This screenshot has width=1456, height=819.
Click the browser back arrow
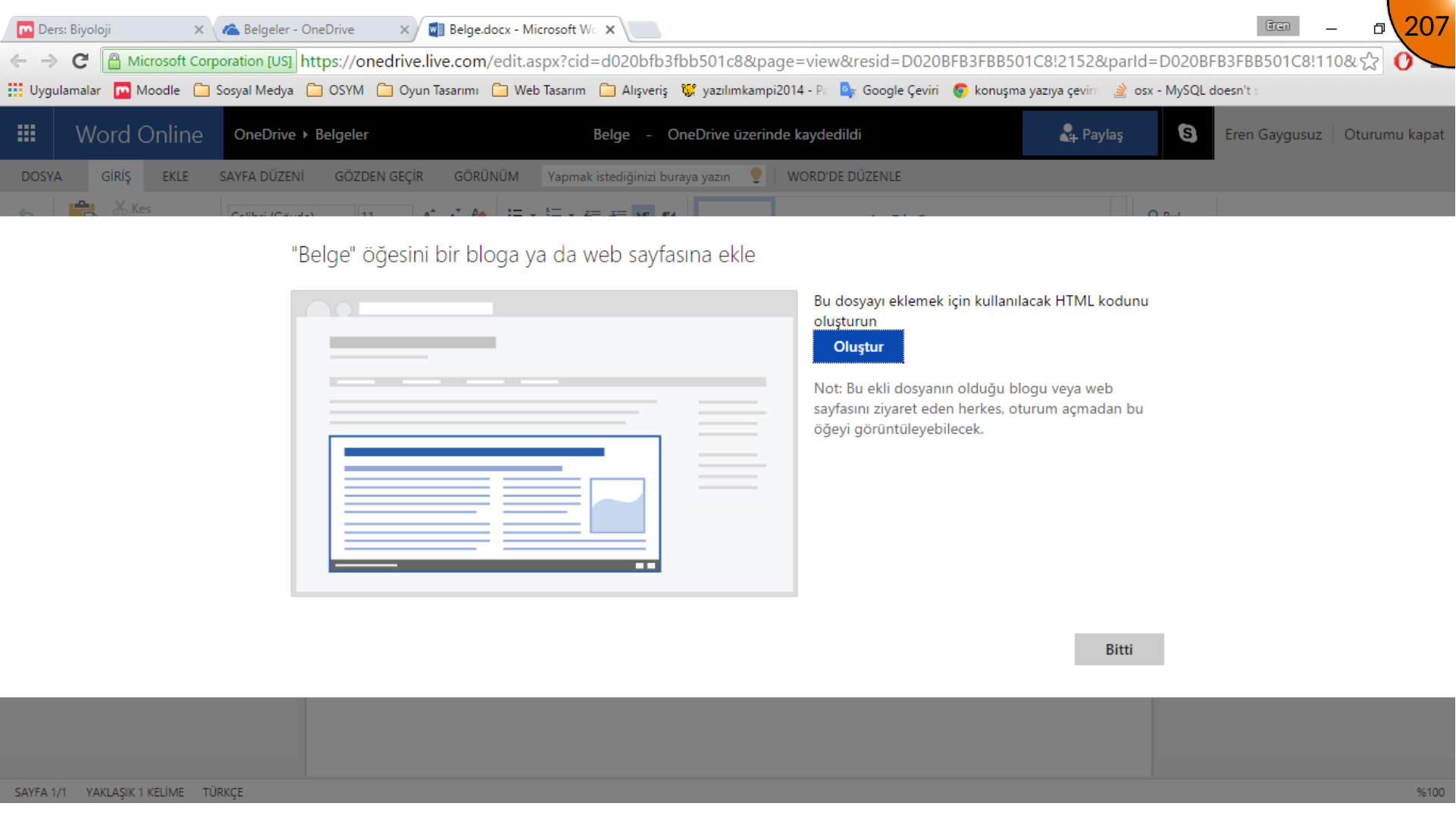[19, 61]
